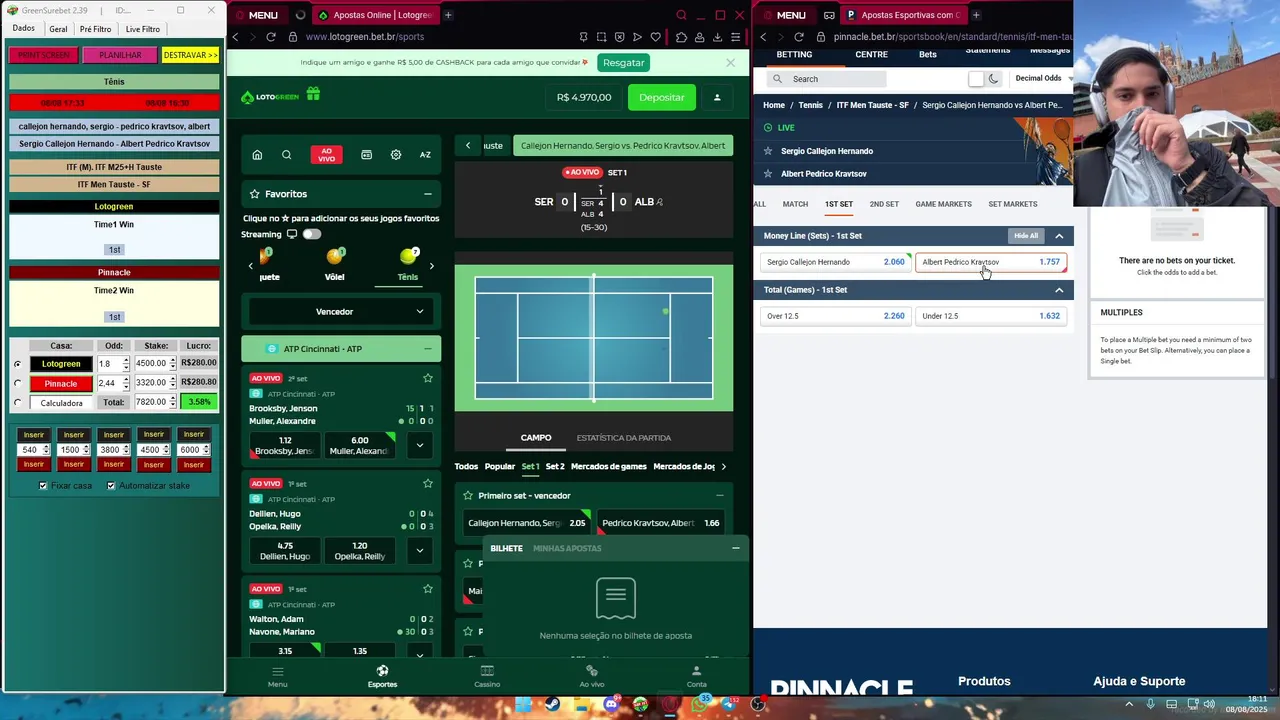Click the Lotogreen gift box icon
Screen dimensions: 1280x720
[313, 95]
